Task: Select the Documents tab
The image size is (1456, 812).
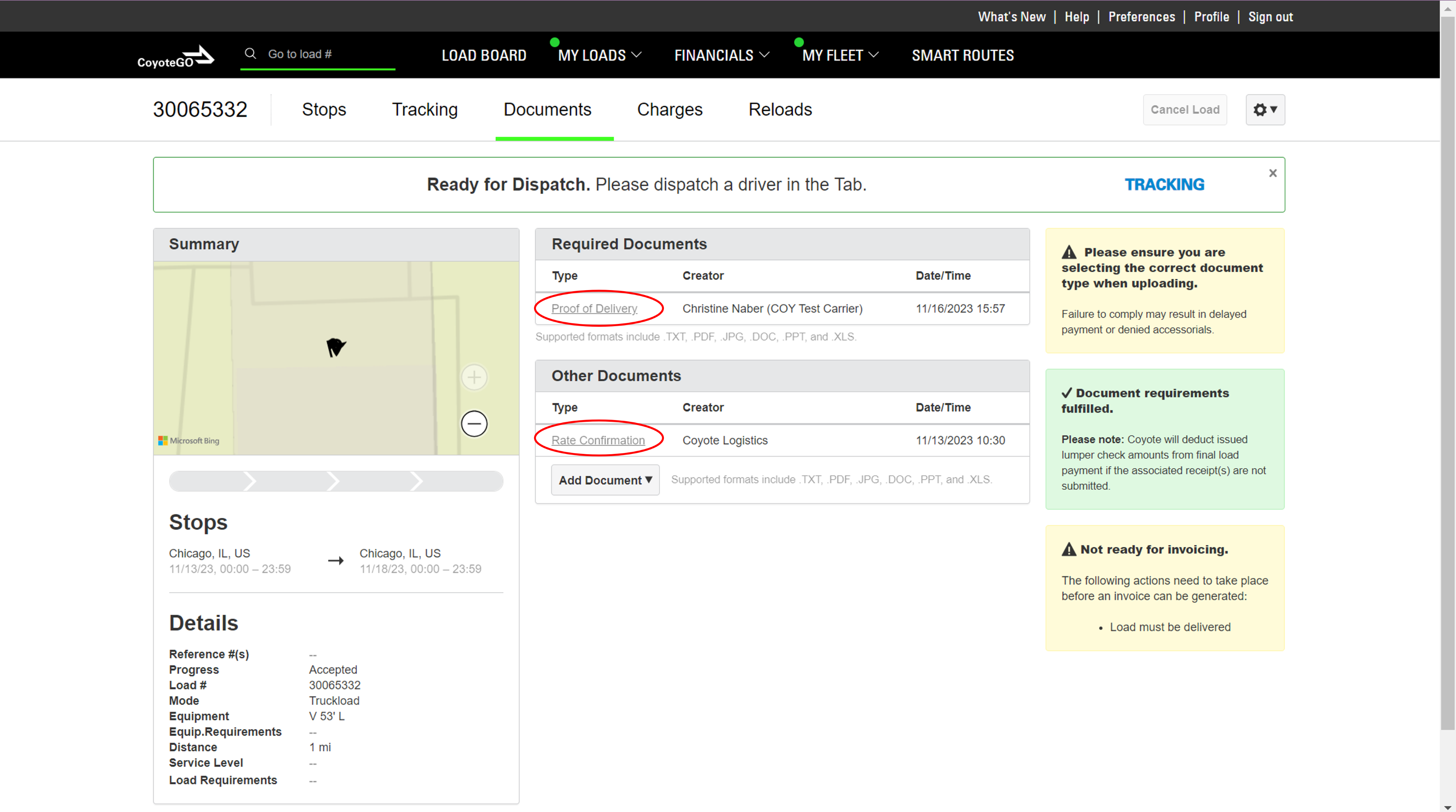Action: click(x=548, y=109)
